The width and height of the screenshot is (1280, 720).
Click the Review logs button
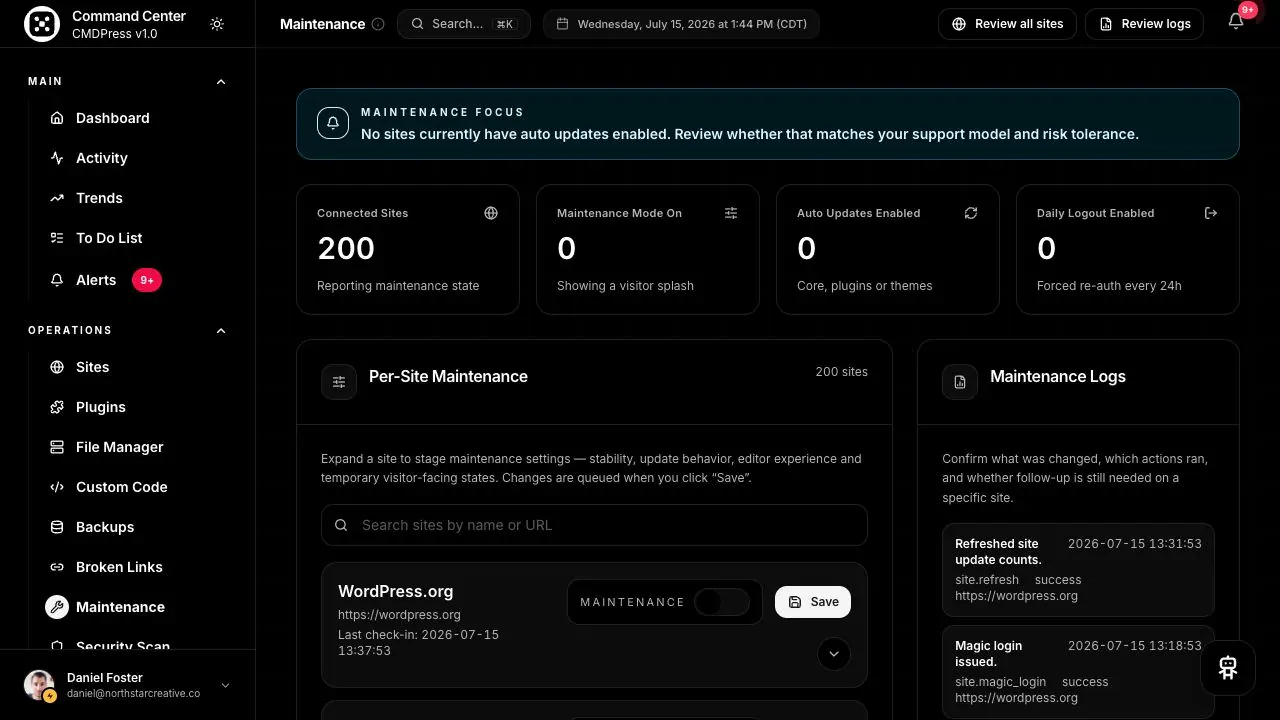(x=1144, y=24)
